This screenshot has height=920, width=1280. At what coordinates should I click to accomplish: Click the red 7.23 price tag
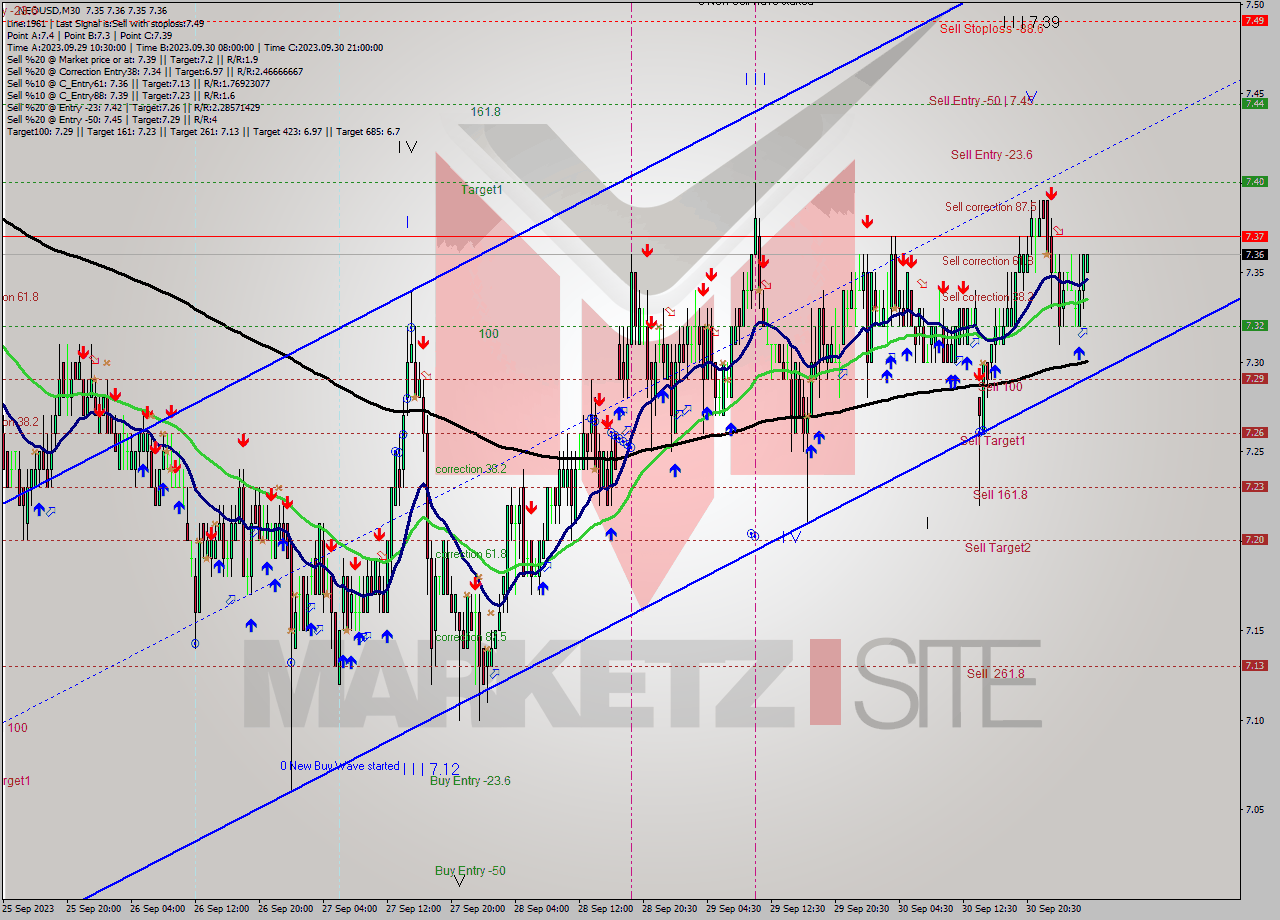(1254, 486)
